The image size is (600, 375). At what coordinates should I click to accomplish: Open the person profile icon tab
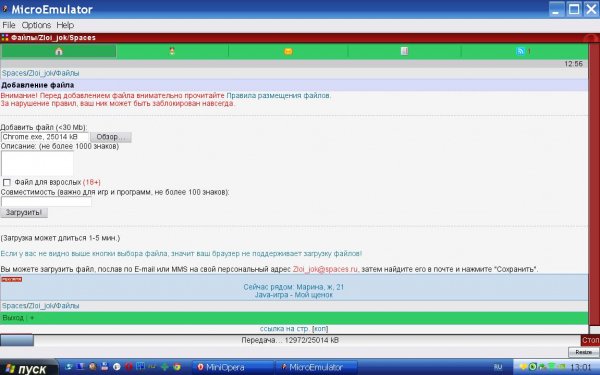172,51
